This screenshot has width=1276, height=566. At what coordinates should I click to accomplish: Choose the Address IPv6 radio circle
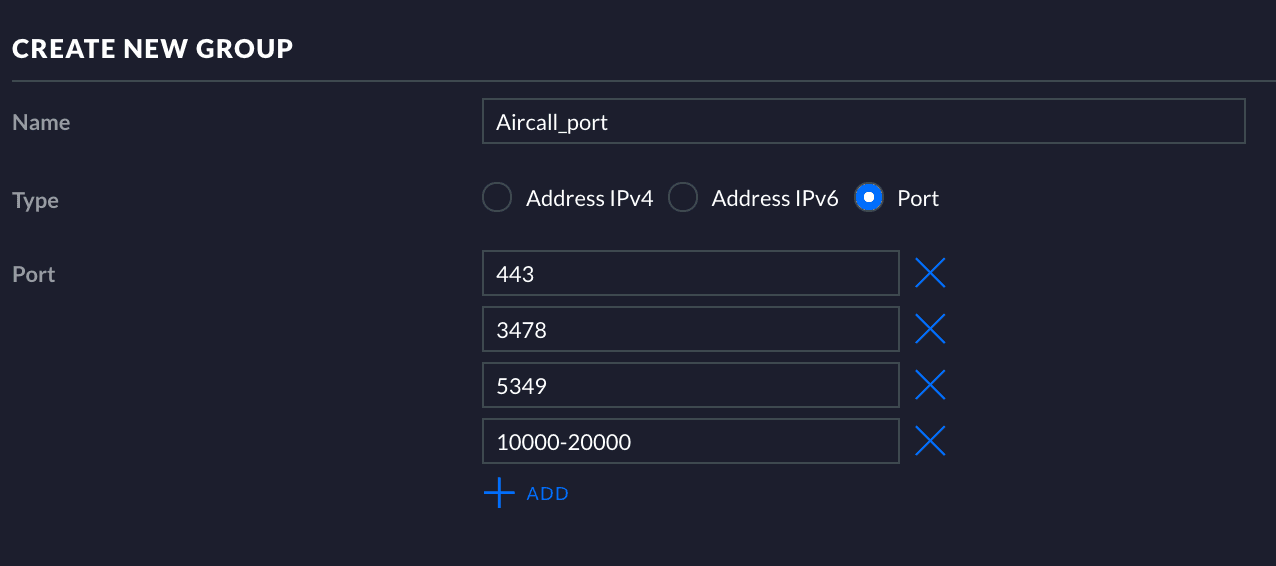pos(683,198)
